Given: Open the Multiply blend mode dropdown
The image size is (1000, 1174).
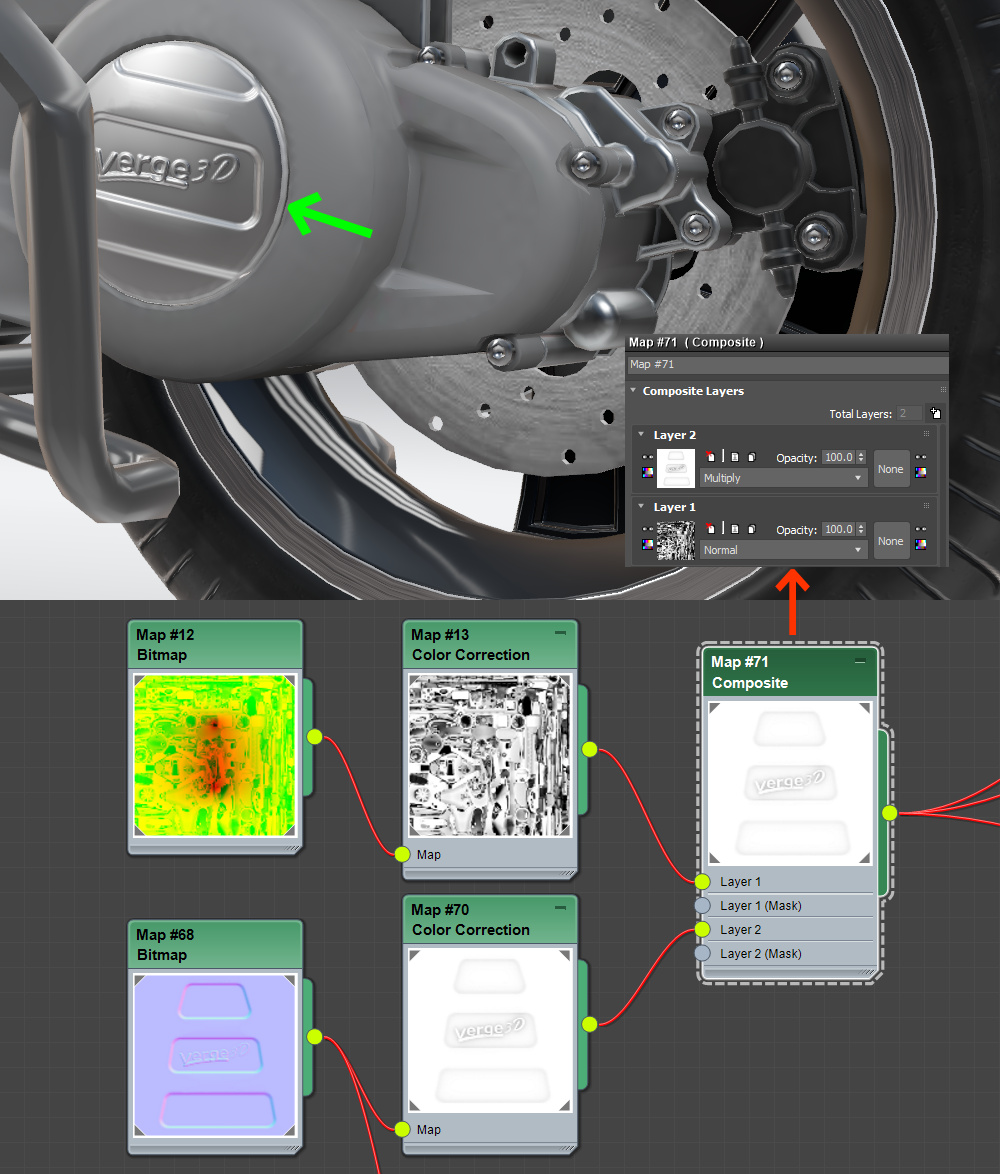Looking at the screenshot, I should [784, 478].
